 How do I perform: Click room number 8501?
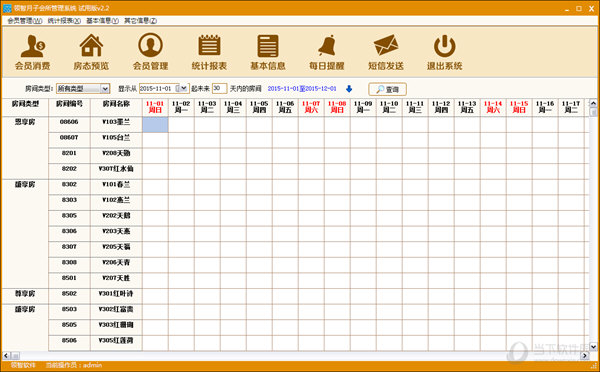69,278
